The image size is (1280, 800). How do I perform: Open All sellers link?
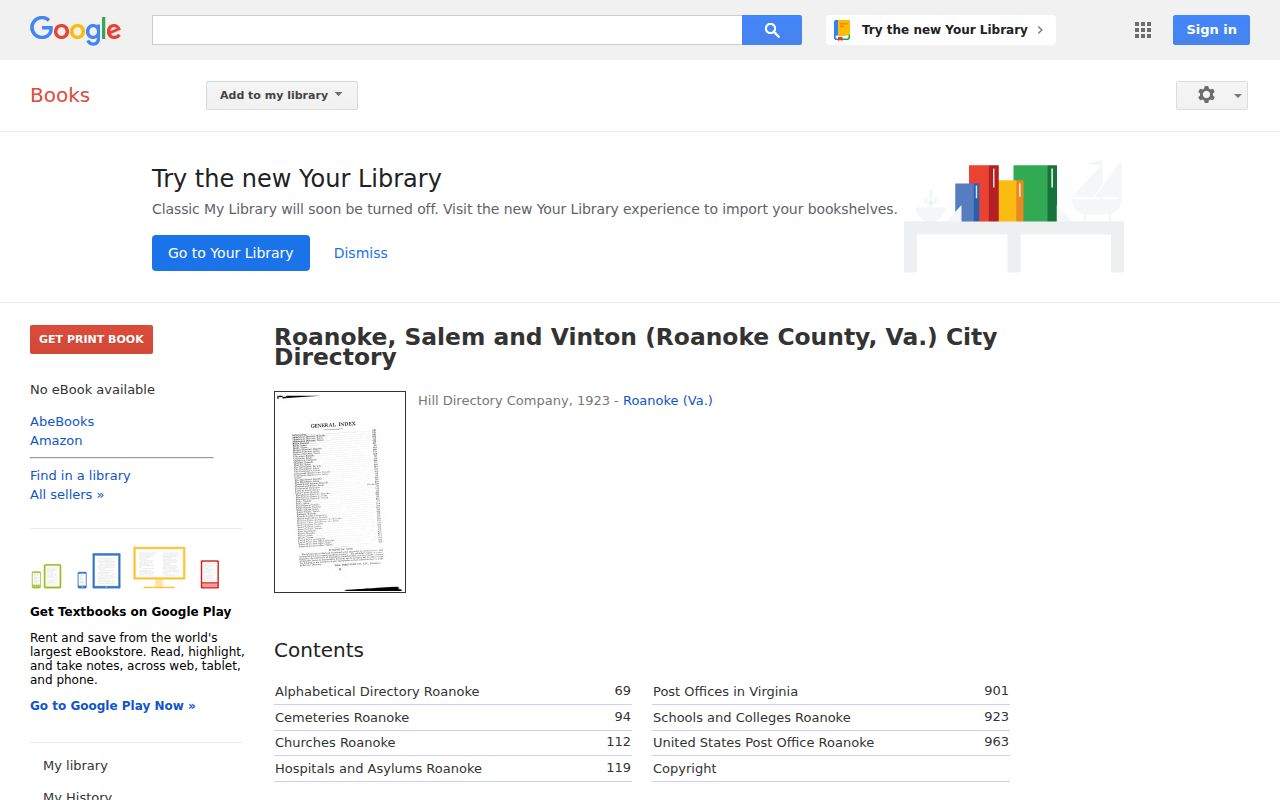pyautogui.click(x=67, y=494)
